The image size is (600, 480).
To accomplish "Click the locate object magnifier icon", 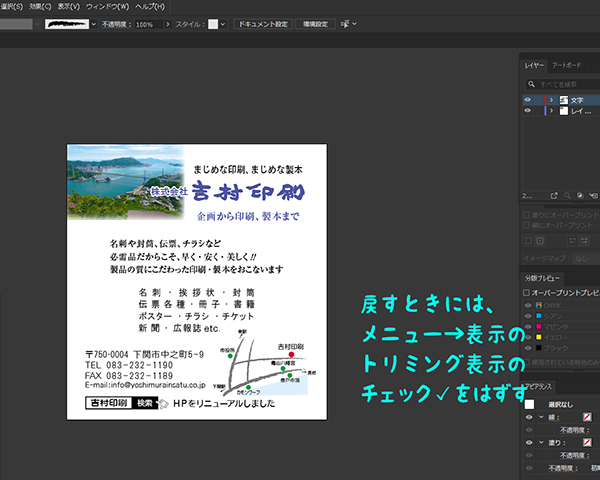I will [567, 196].
